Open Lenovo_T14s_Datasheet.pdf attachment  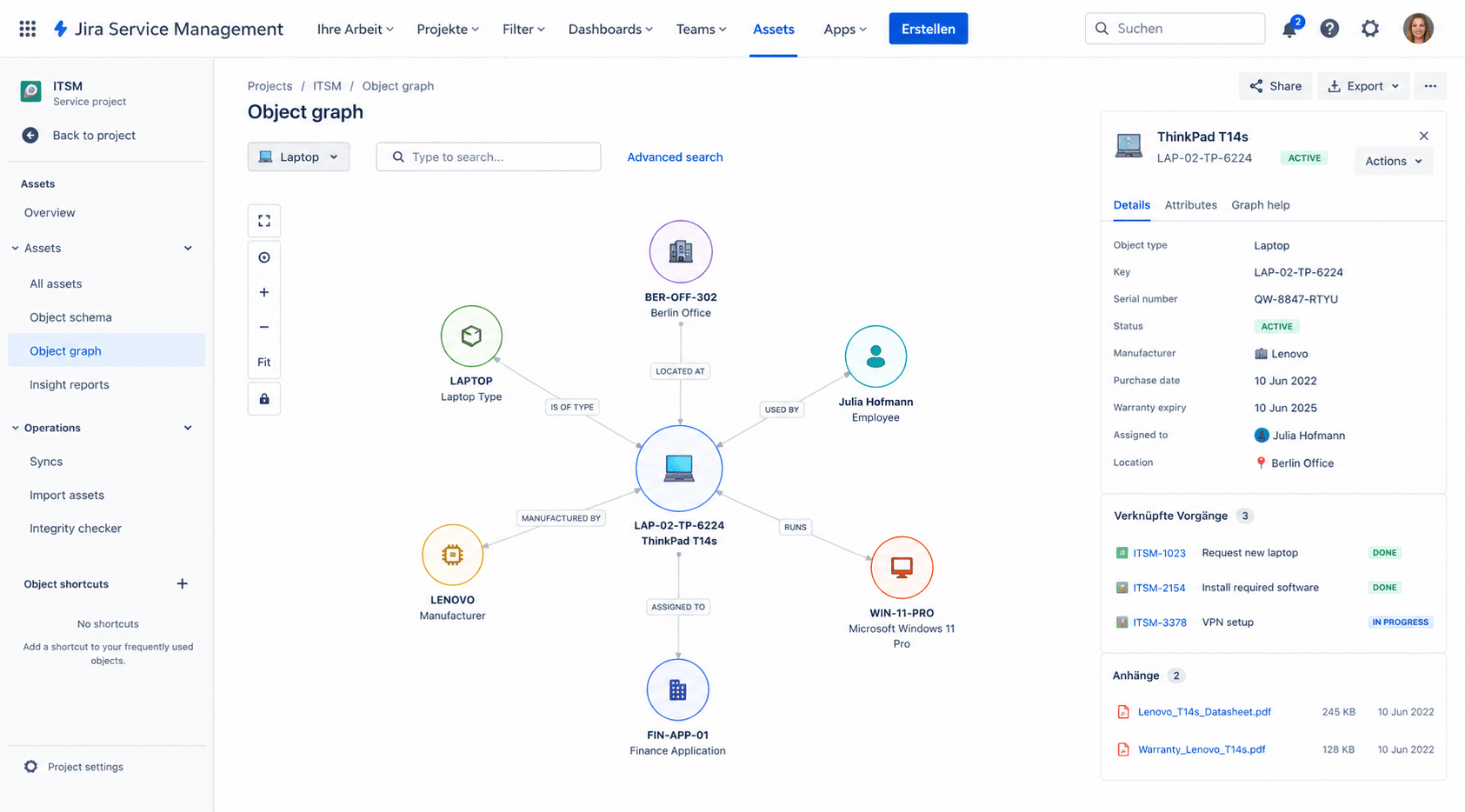pos(1204,712)
